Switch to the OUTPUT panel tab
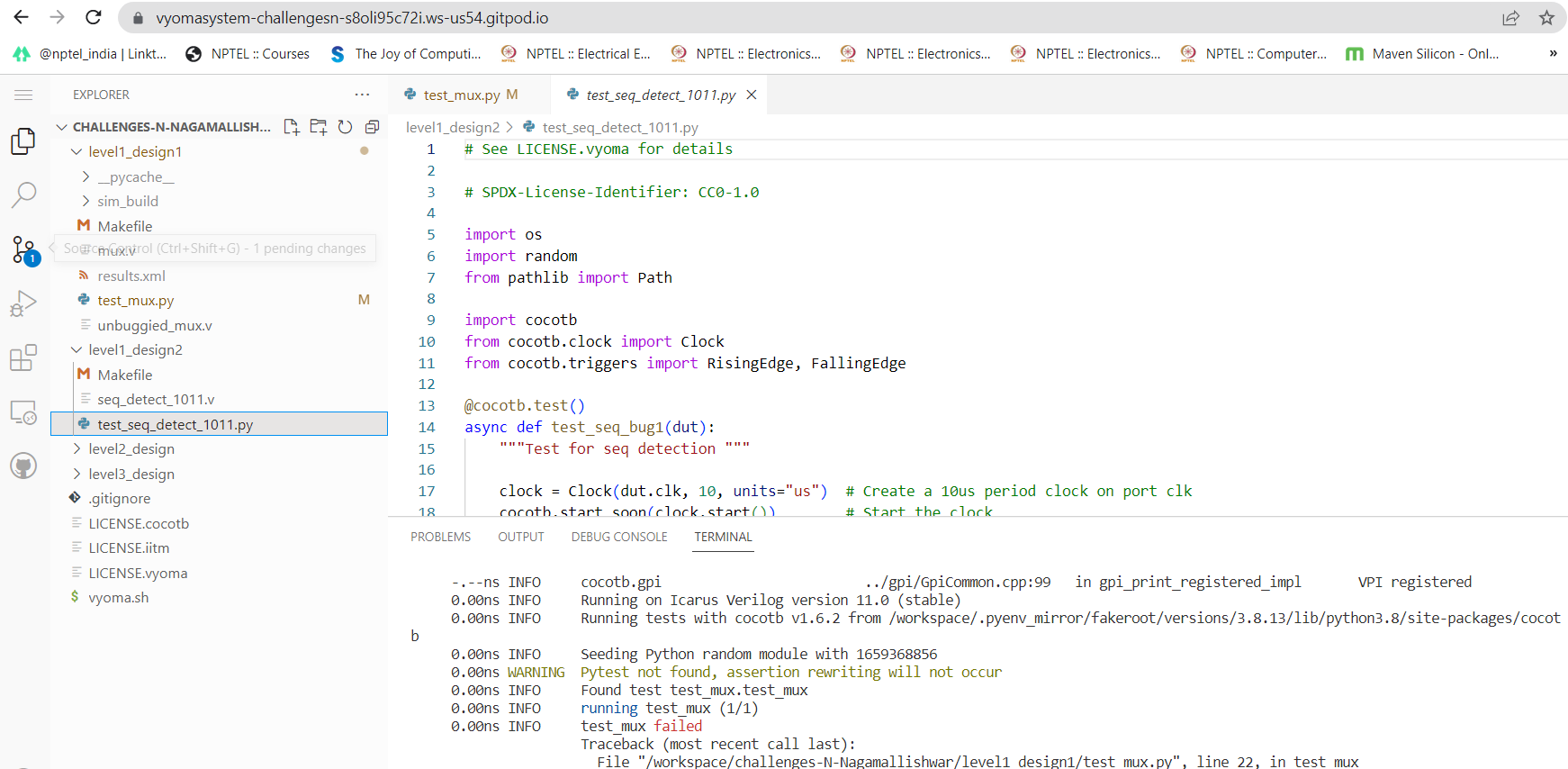The width and height of the screenshot is (1568, 769). pyautogui.click(x=521, y=538)
